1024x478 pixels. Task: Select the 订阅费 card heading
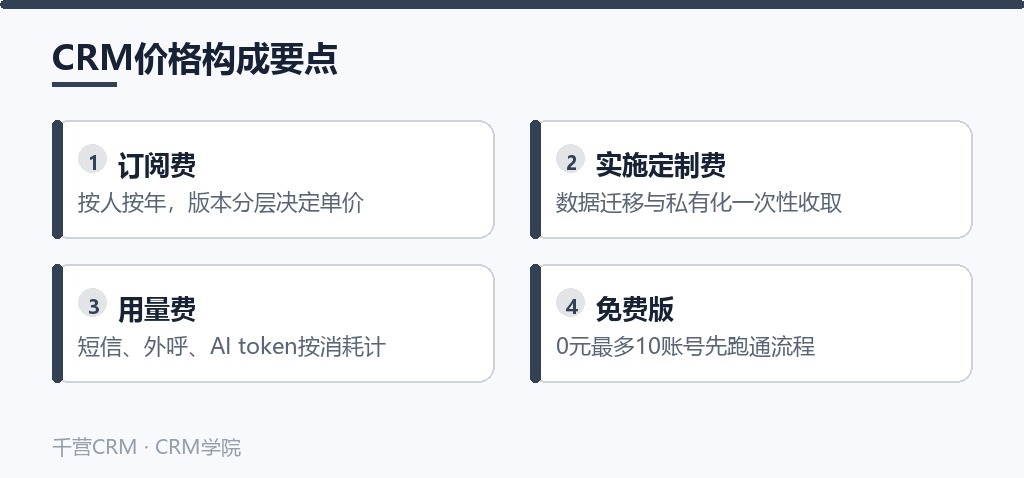point(157,165)
